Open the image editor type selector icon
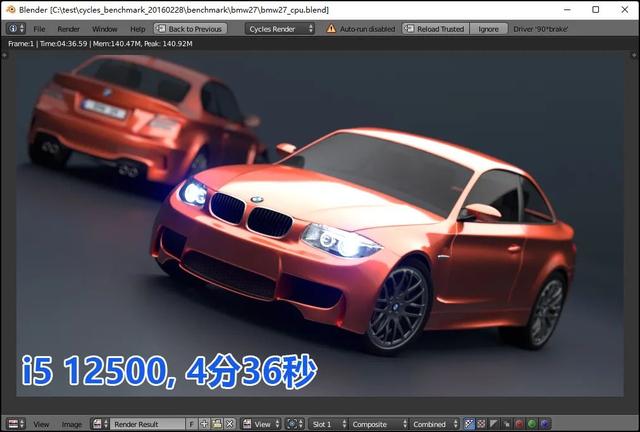640x432 pixels. (16, 424)
